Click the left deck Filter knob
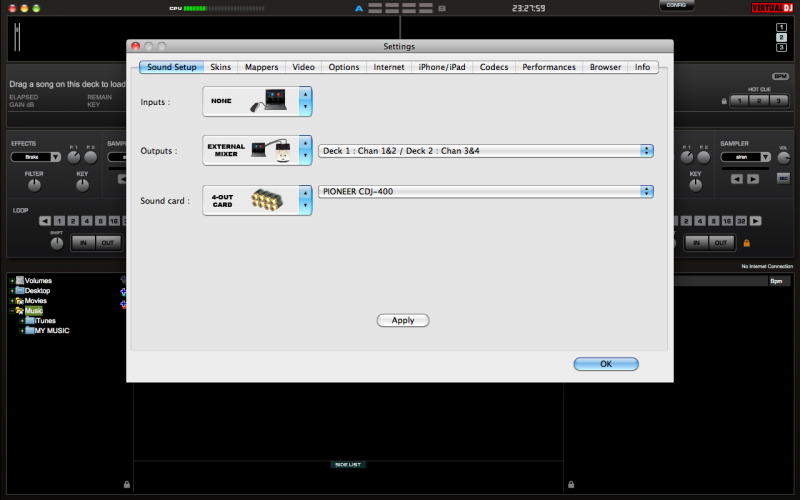Screen dimensions: 800x500 click(x=34, y=185)
